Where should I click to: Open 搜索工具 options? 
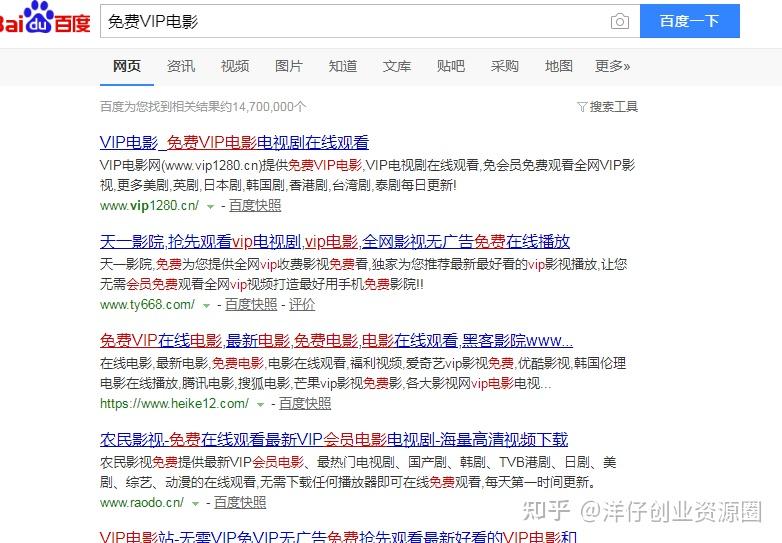coord(613,107)
